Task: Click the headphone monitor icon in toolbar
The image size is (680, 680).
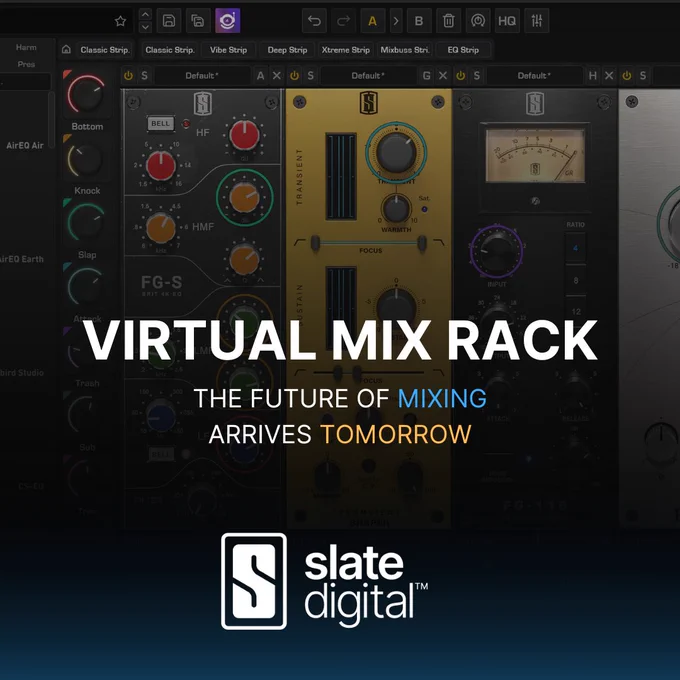Action: (478, 21)
